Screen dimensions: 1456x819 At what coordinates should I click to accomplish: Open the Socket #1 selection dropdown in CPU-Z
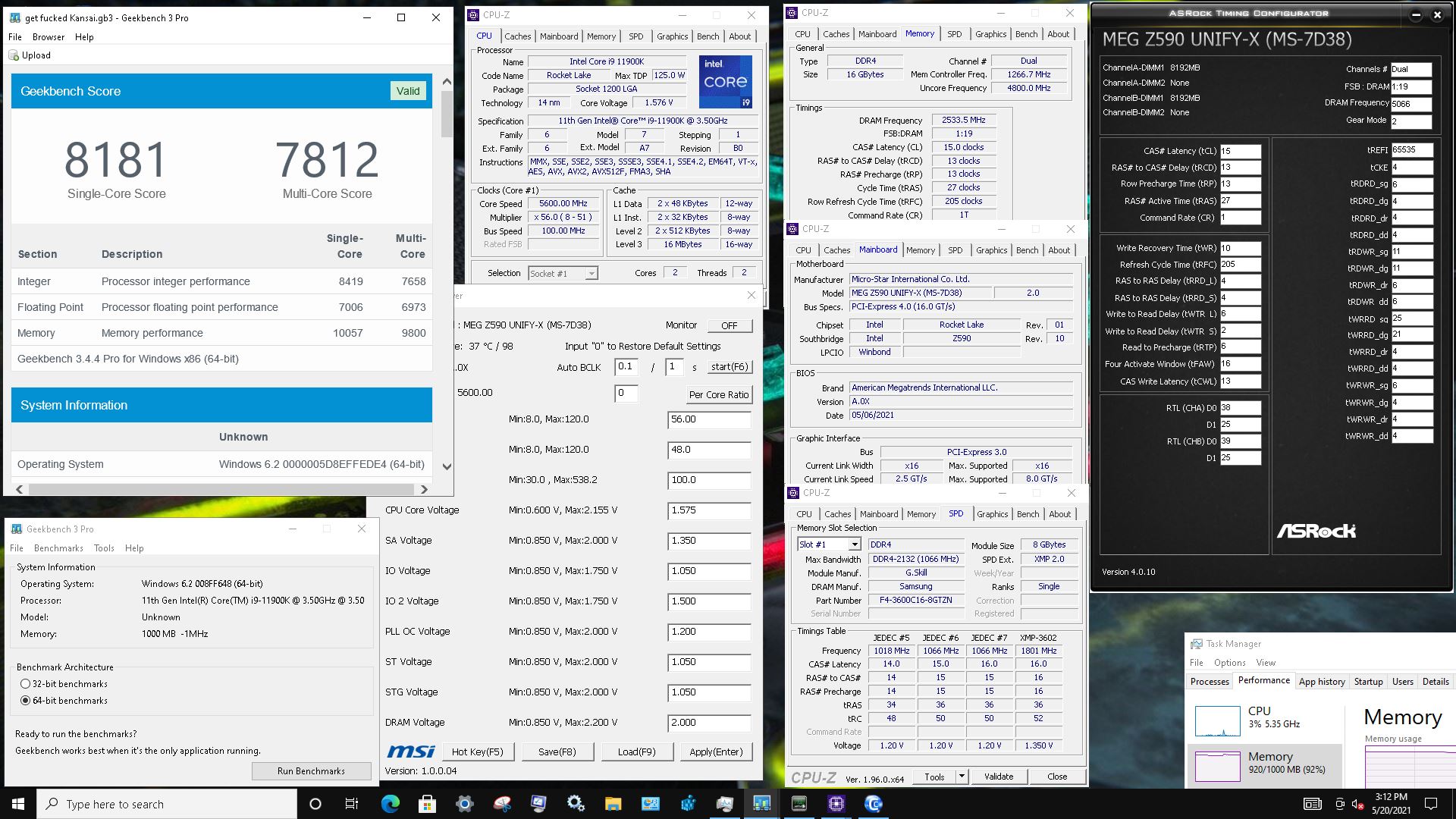(x=563, y=273)
